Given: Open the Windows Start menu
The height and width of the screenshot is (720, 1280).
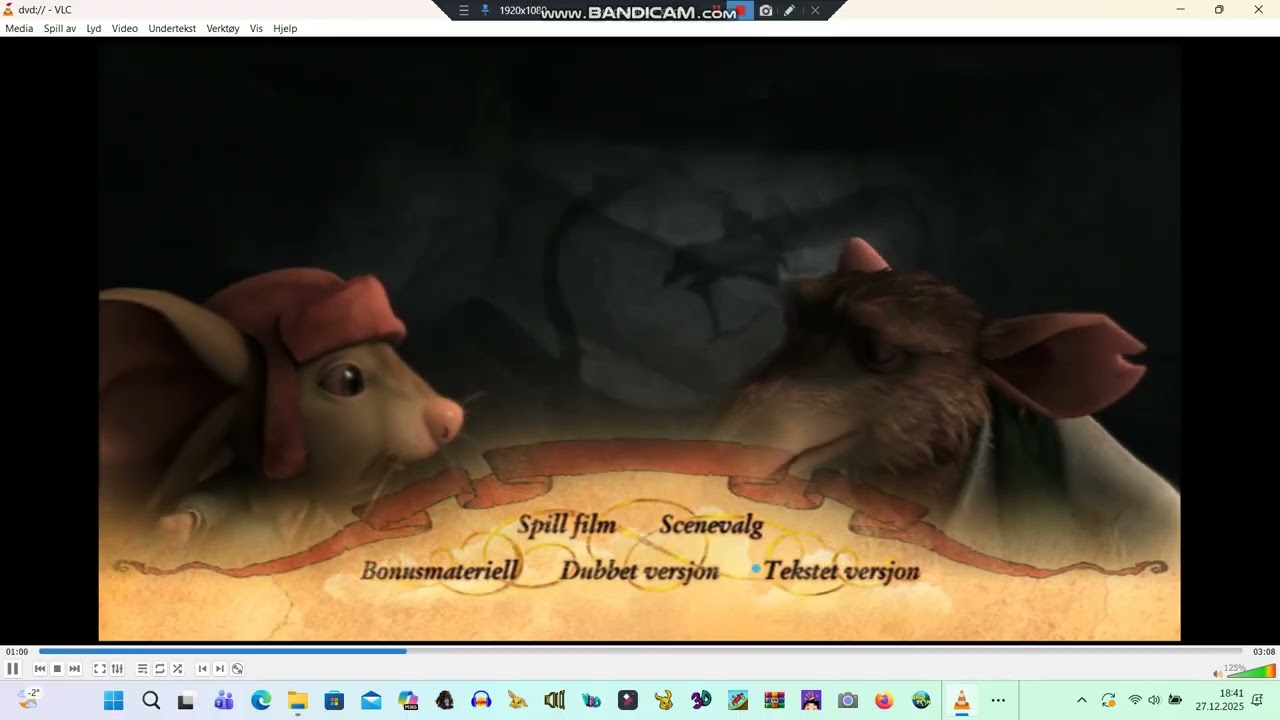Looking at the screenshot, I should click(114, 700).
